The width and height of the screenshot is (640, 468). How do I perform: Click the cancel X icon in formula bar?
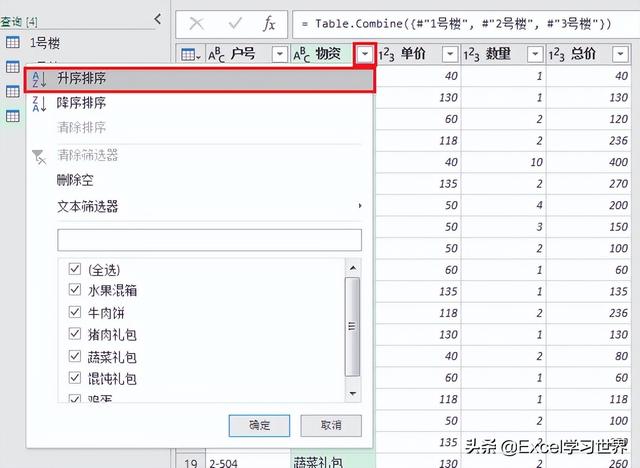pos(196,24)
